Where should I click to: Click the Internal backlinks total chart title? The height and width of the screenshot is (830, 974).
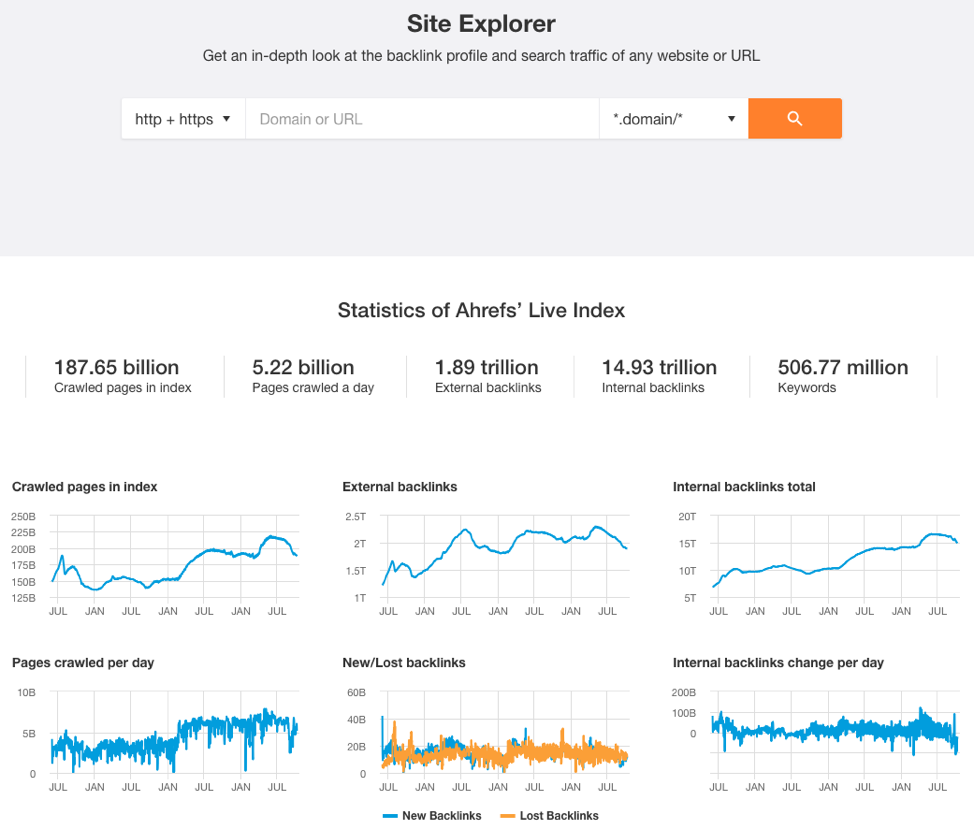(744, 487)
